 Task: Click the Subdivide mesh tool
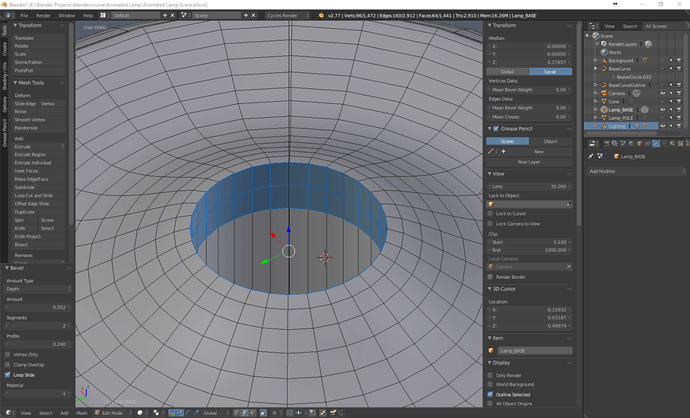click(x=25, y=187)
